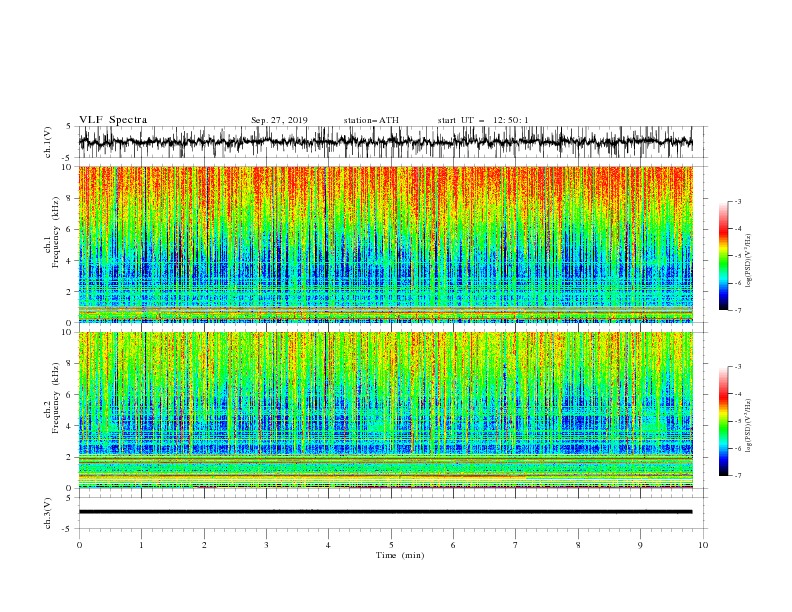The height and width of the screenshot is (612, 792).
Task: Click the ch.2 frequency tick label "6"
Action: (70, 395)
